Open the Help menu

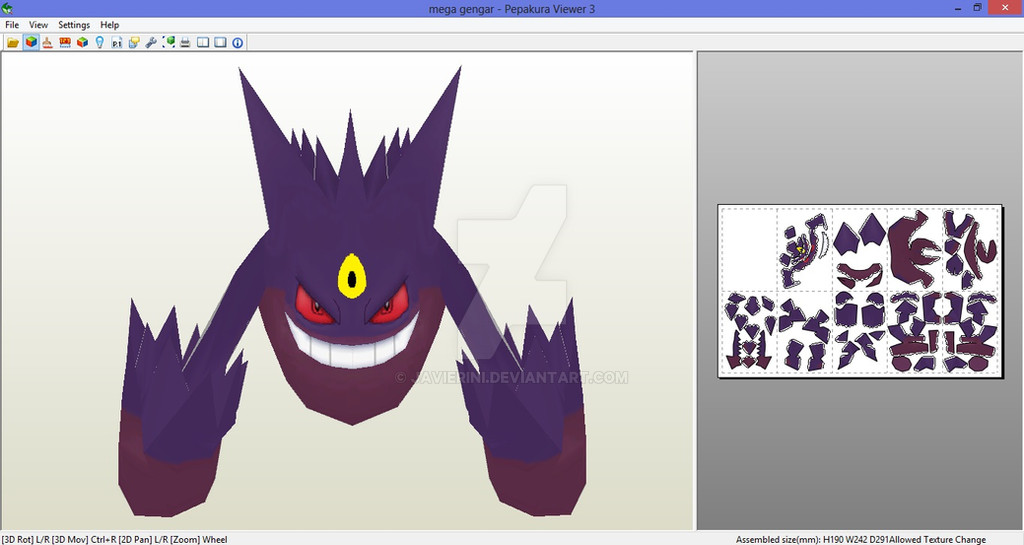tap(110, 25)
